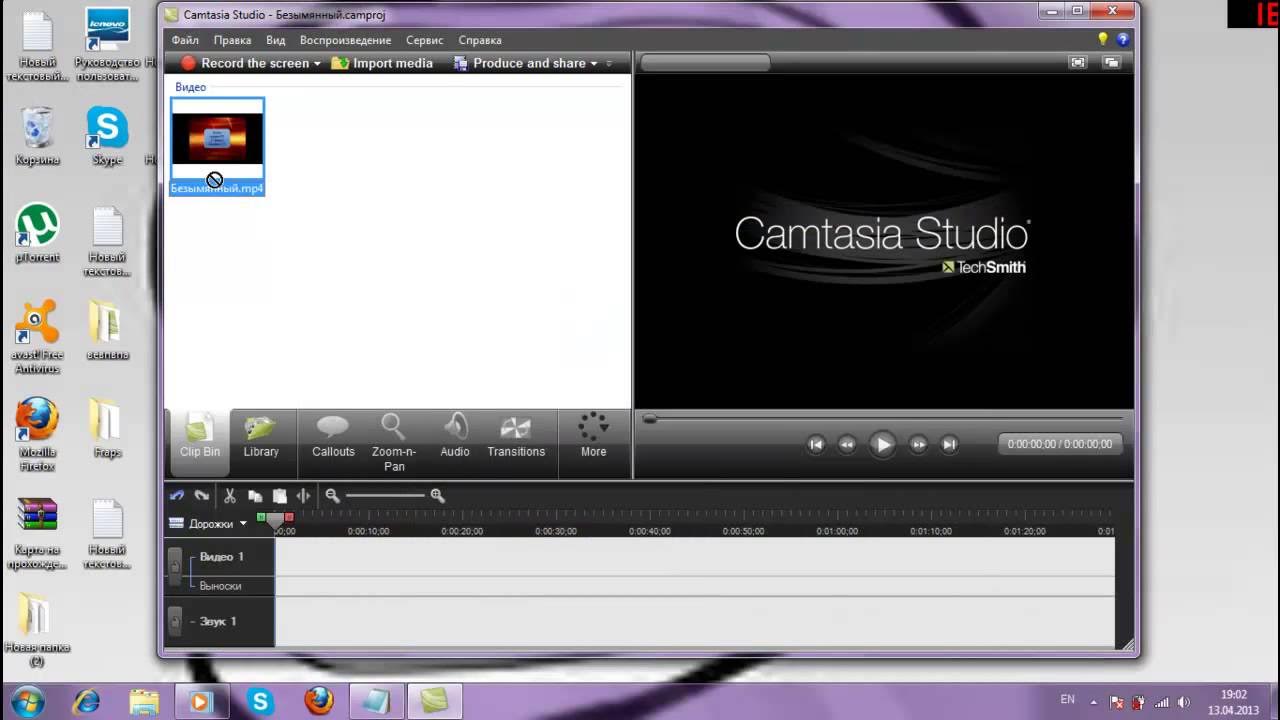Click full screen preview icon
1280x720 pixels.
[1077, 62]
